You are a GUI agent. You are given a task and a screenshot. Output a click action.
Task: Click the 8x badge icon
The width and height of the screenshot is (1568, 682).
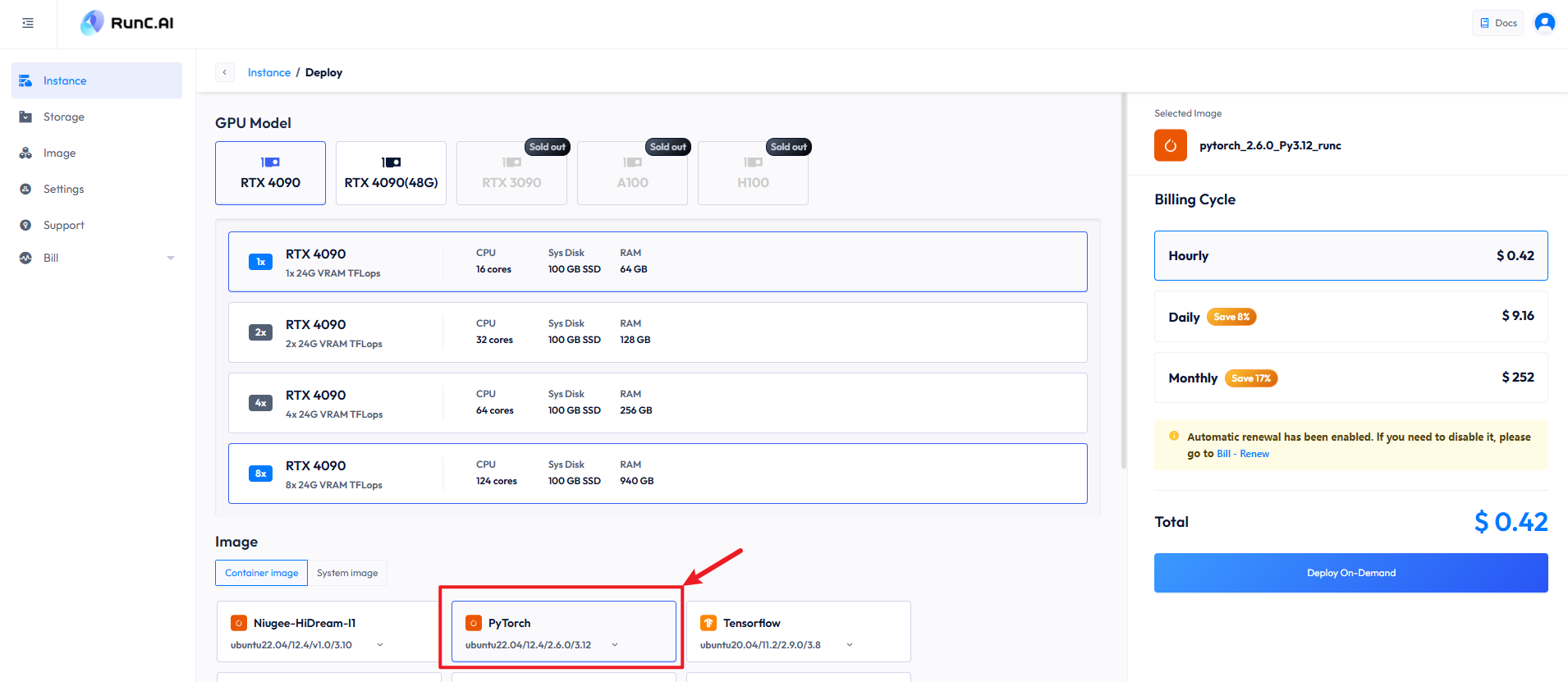coord(260,474)
